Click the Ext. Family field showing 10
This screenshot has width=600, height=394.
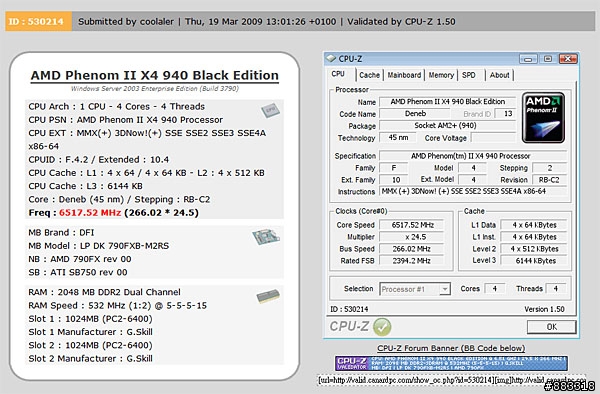(x=393, y=180)
